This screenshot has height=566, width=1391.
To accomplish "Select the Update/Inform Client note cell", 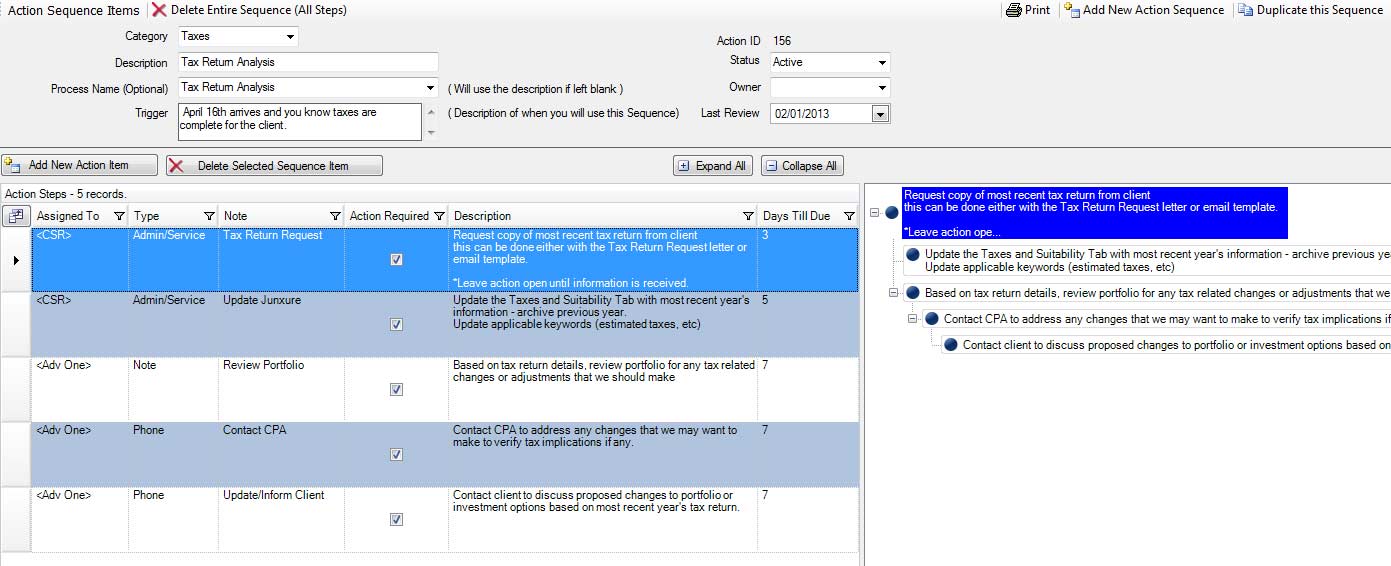I will (282, 519).
